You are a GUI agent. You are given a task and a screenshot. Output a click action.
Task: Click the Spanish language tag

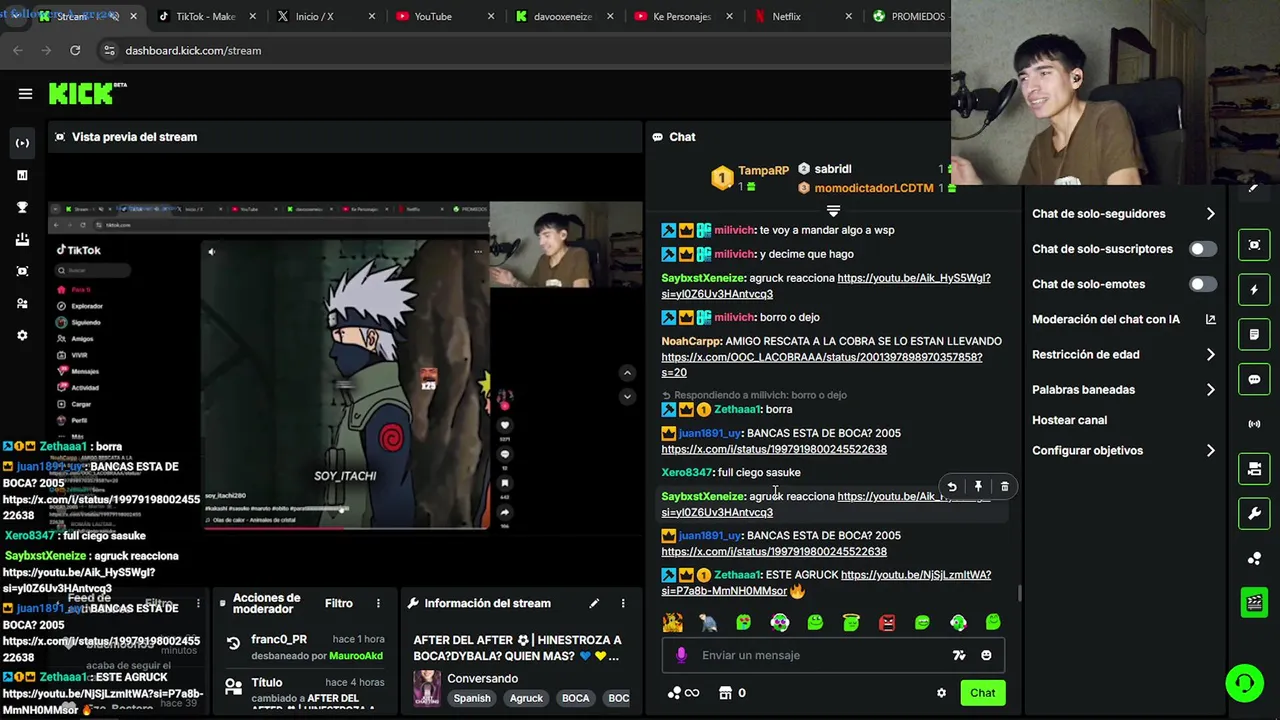472,699
